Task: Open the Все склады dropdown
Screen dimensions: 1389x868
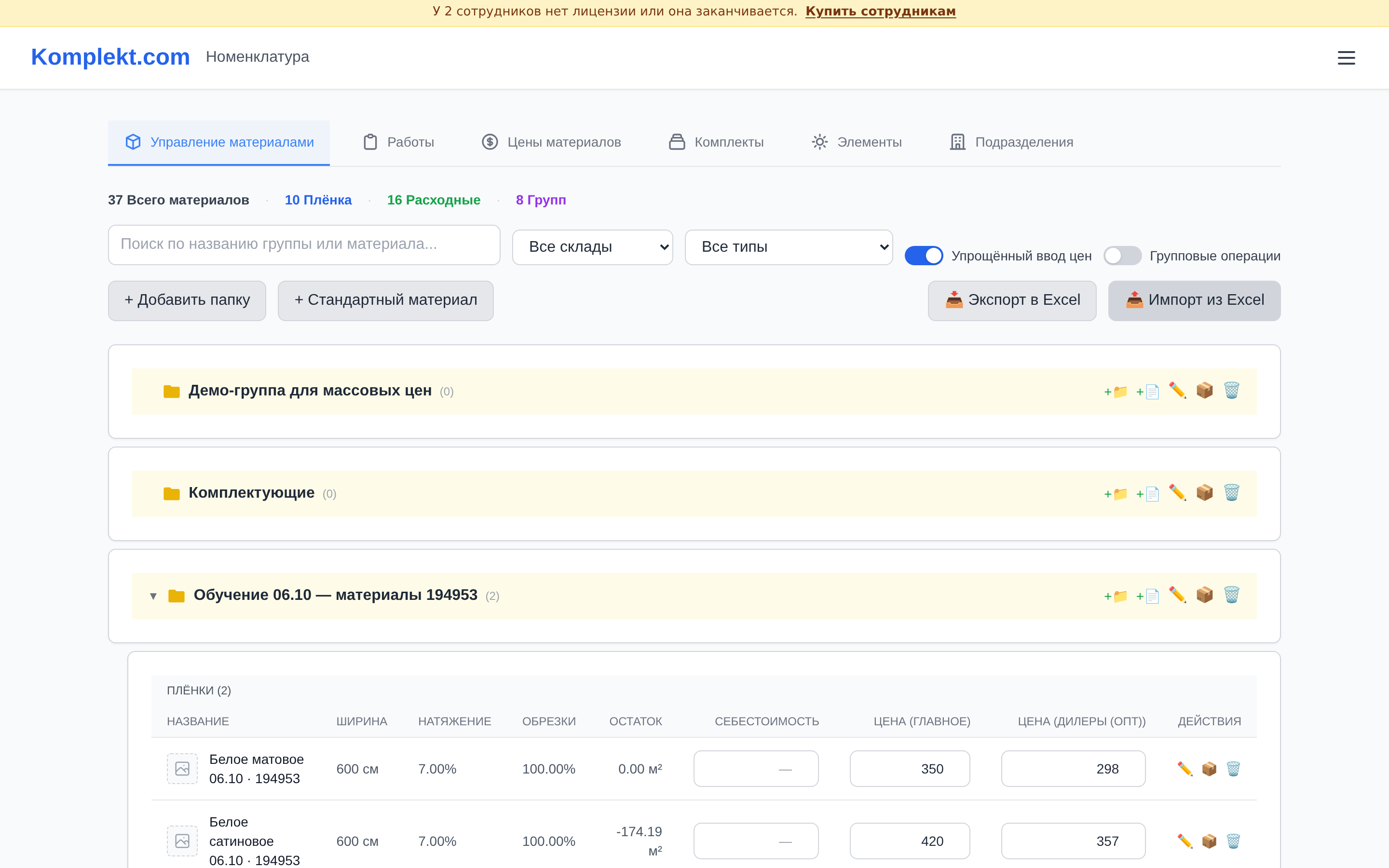Action: point(592,247)
